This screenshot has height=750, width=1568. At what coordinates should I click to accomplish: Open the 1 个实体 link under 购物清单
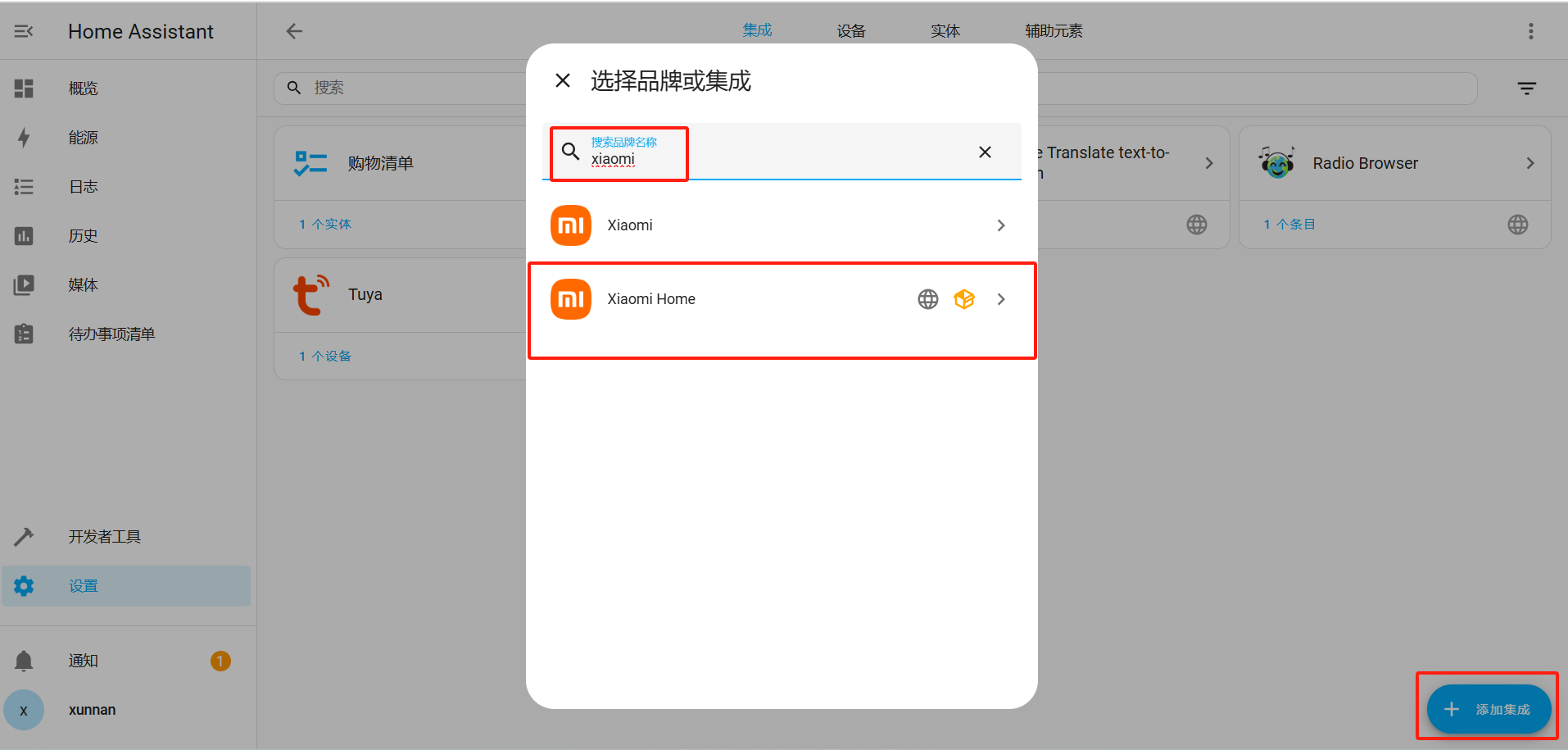tap(325, 225)
